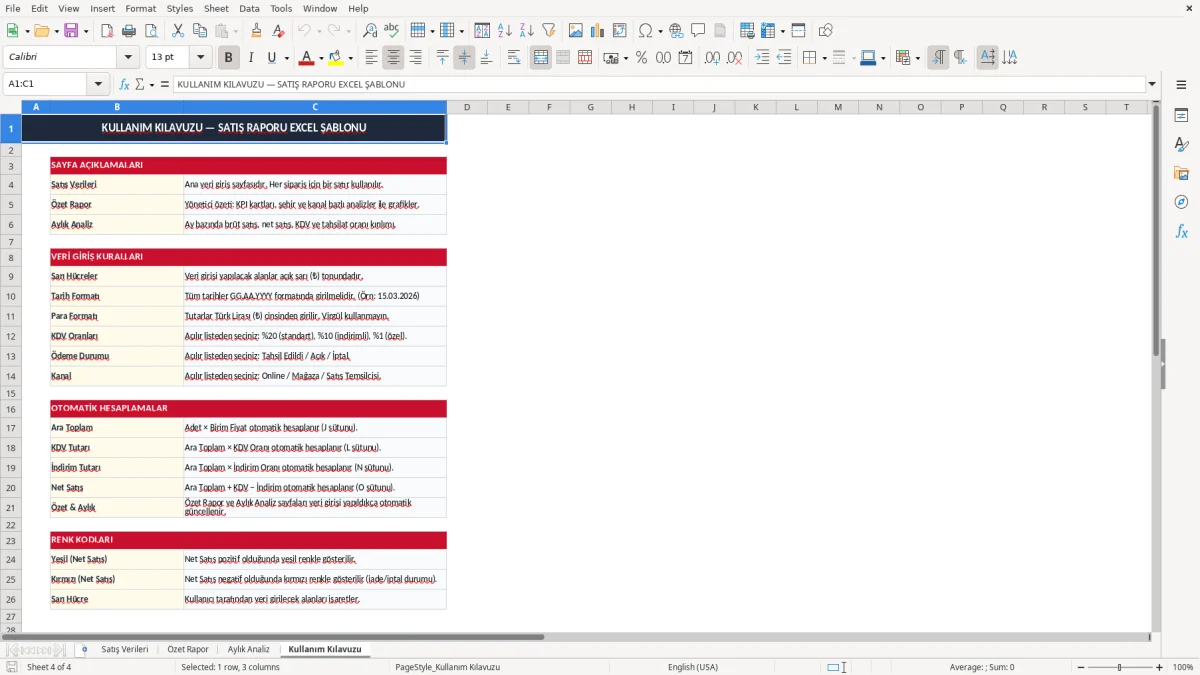The height and width of the screenshot is (675, 1200).
Task: Run the spelling check
Action: click(391, 31)
